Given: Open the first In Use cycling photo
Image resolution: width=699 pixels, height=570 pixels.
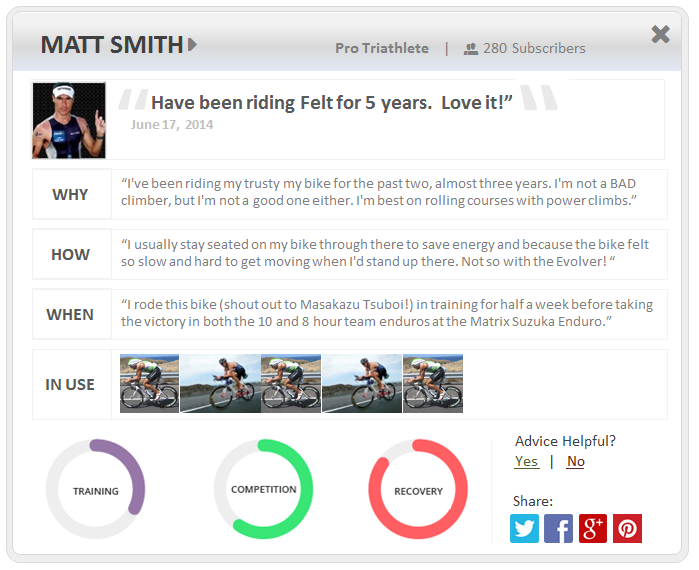Looking at the screenshot, I should point(149,383).
